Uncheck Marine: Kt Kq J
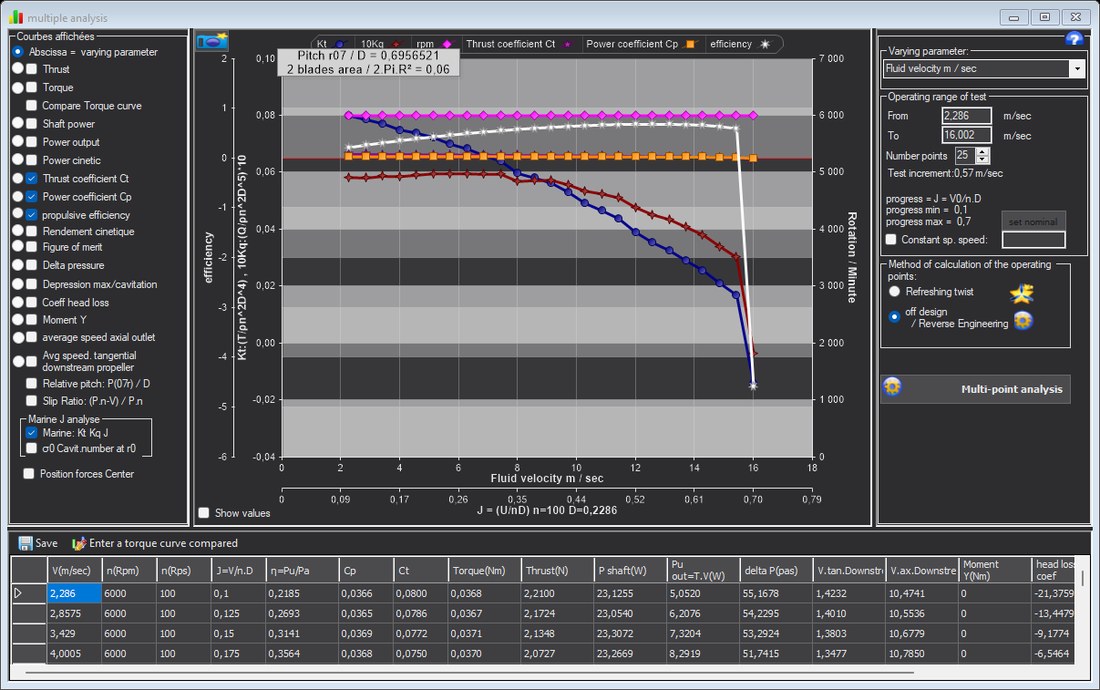The height and width of the screenshot is (690, 1100). (x=32, y=433)
